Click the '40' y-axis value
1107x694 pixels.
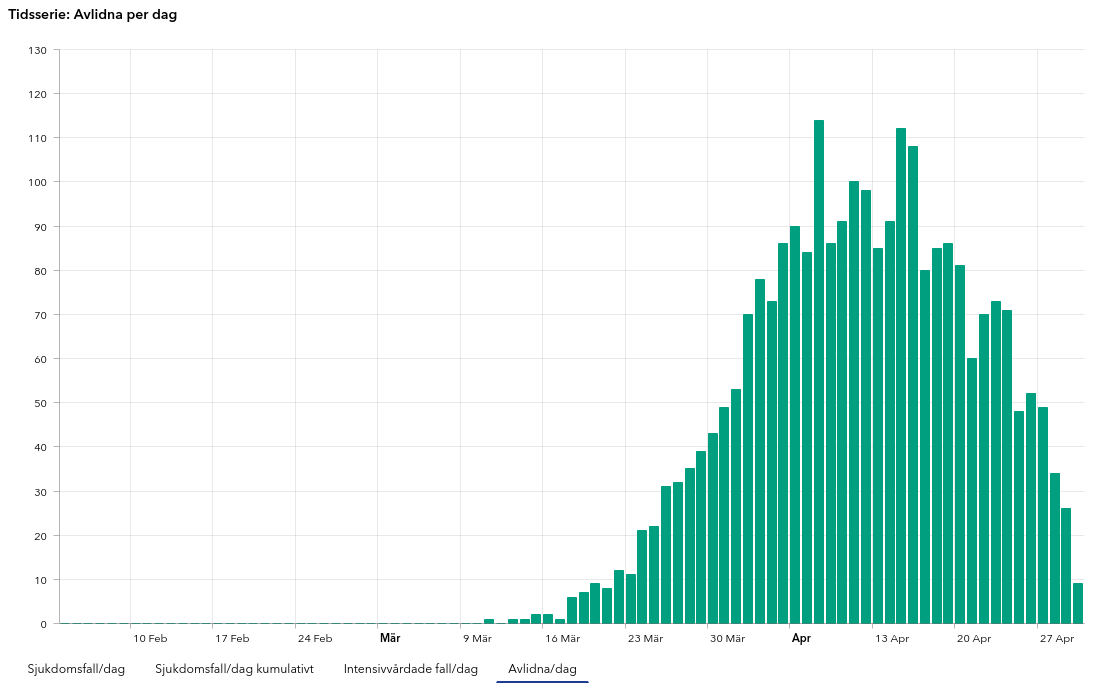41,448
